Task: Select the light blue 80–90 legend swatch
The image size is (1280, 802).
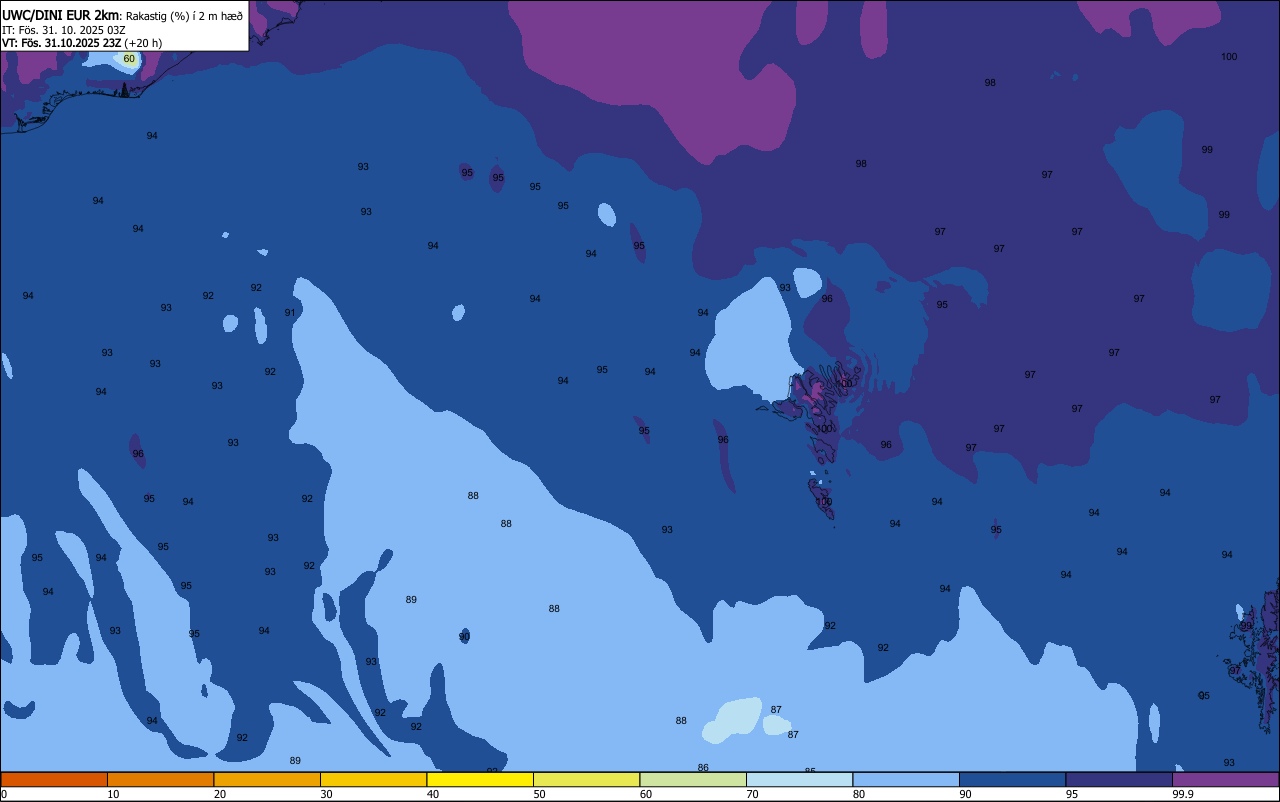Action: tap(906, 779)
